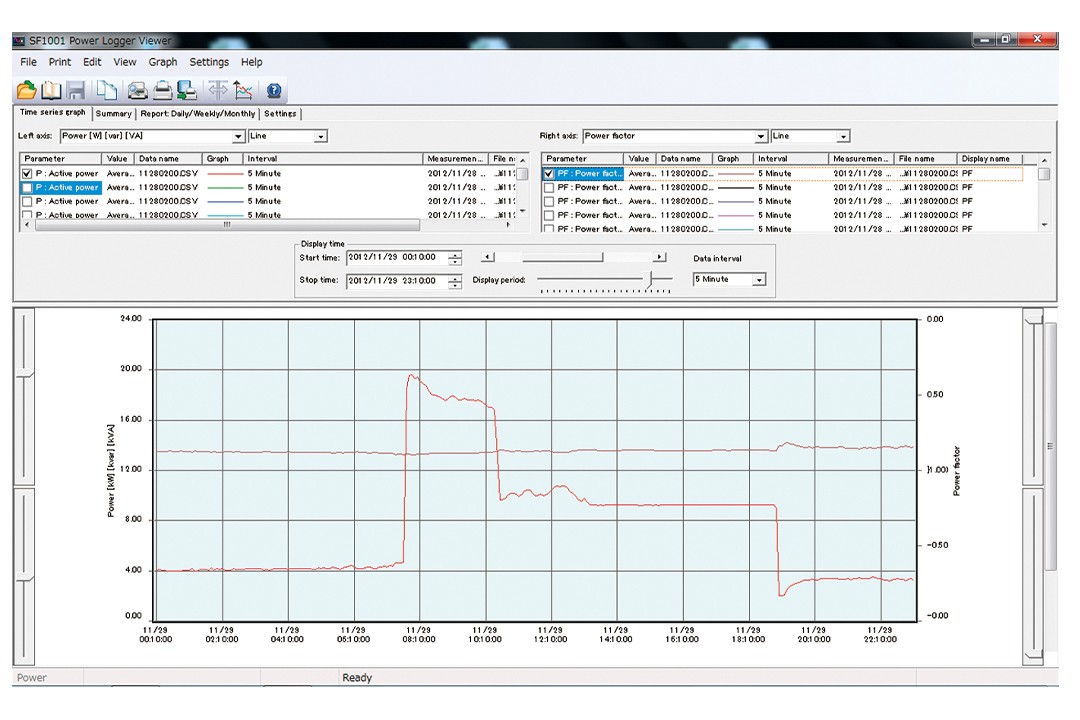Screen dimensions: 1080x720
Task: Click right table Display name column header
Action: click(990, 158)
